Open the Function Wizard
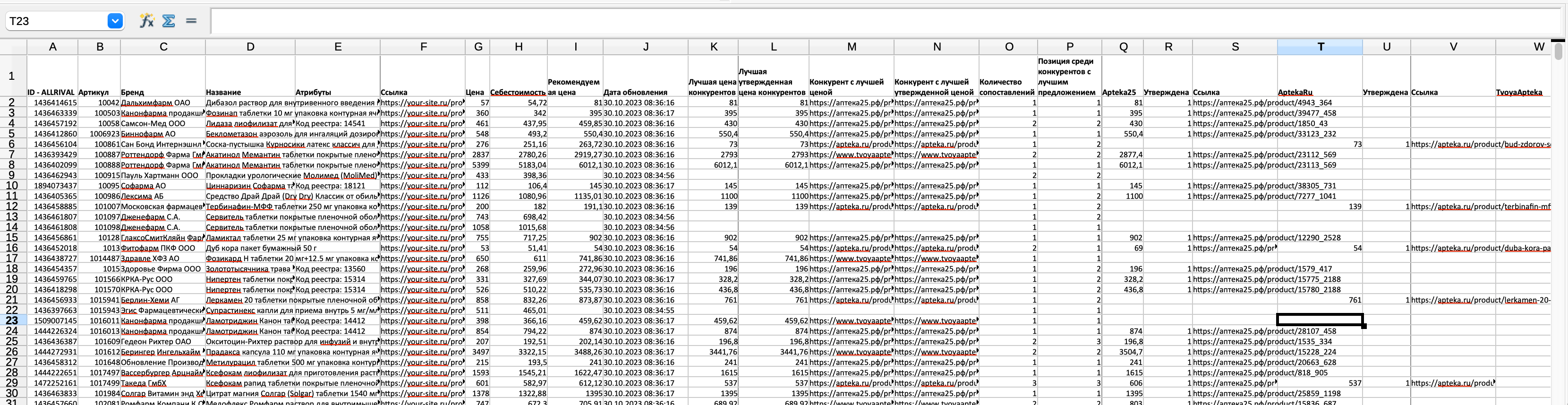The width and height of the screenshot is (1568, 405). (147, 21)
